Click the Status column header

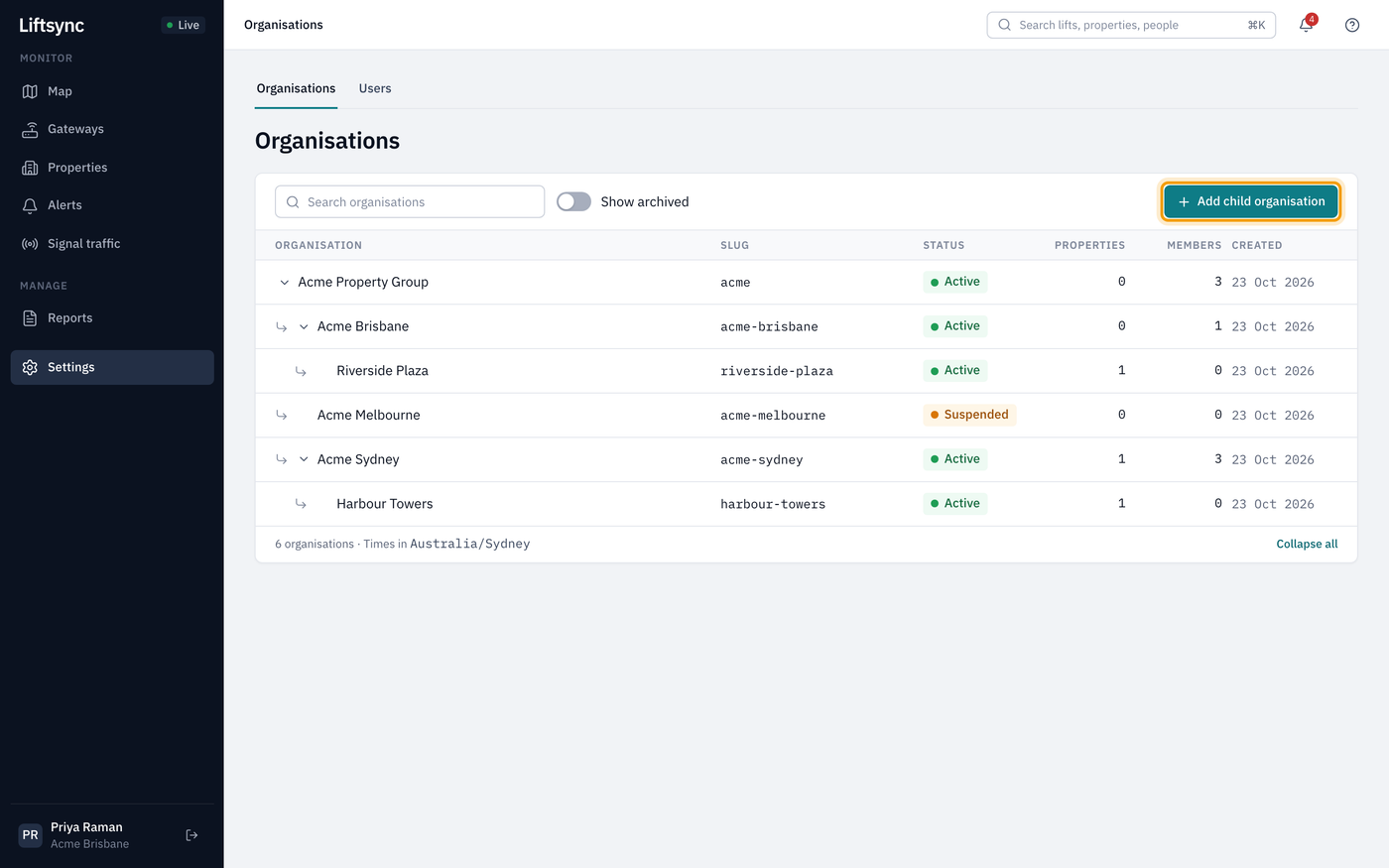[x=944, y=245]
